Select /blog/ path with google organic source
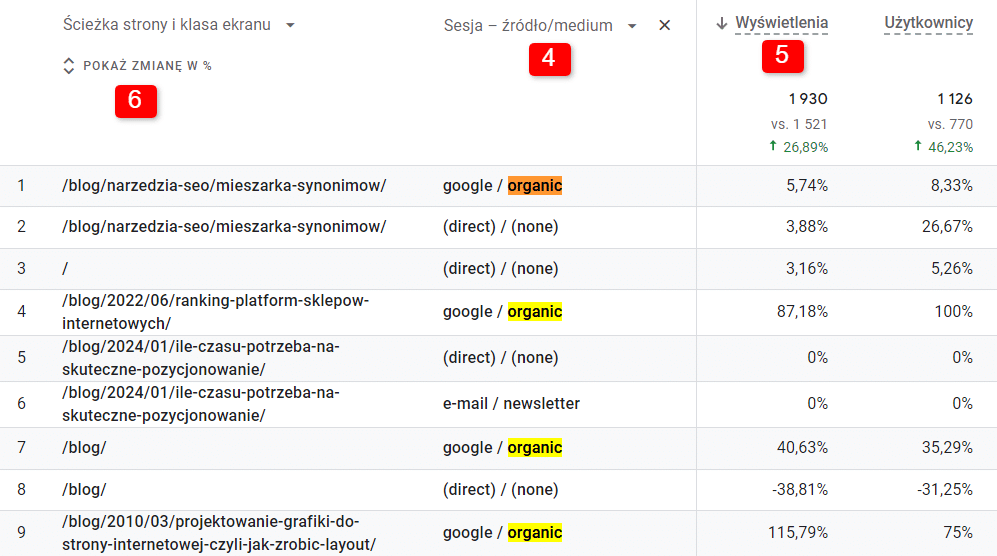Viewport: 997px width, 556px height. click(84, 448)
